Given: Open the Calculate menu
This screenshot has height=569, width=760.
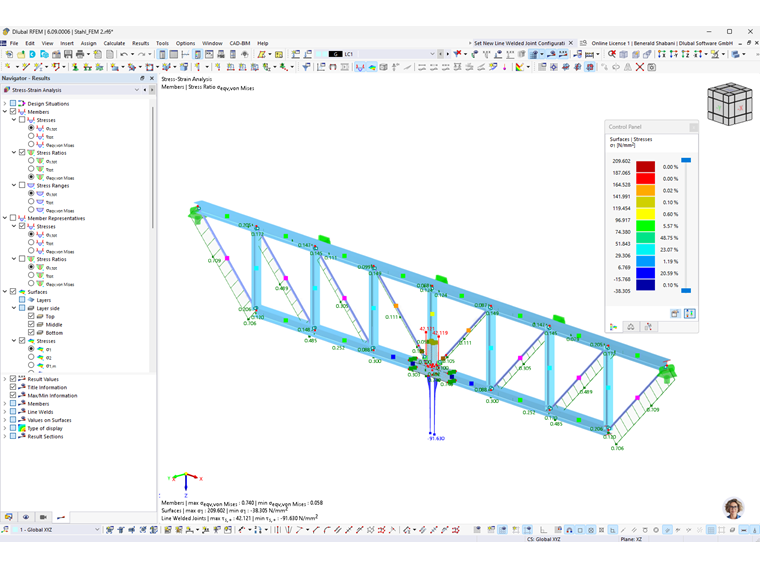Looking at the screenshot, I should tap(114, 43).
